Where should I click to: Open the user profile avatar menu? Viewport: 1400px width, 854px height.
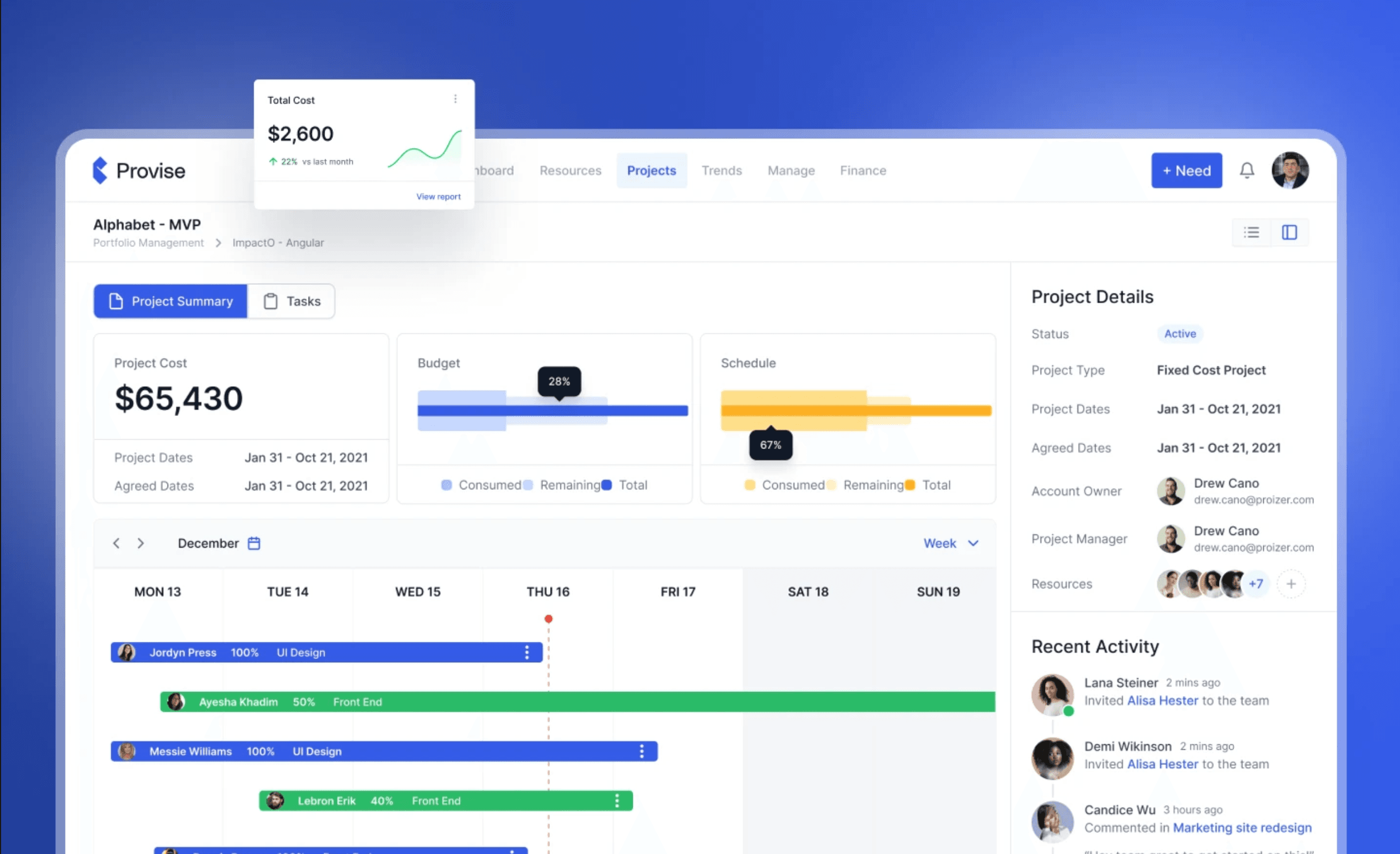(1290, 170)
